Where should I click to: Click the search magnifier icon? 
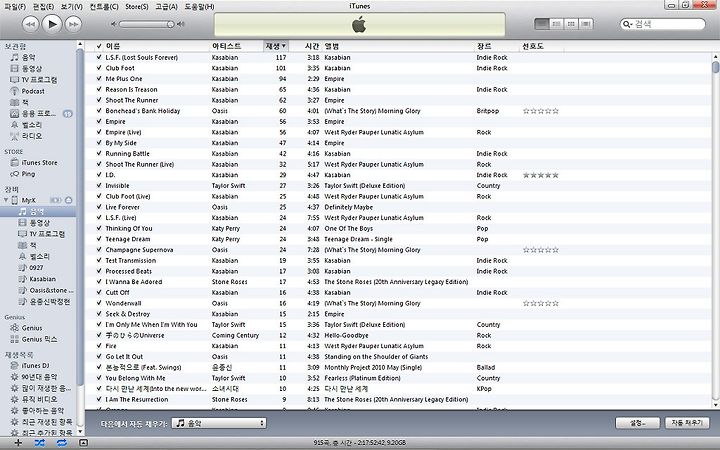click(625, 24)
